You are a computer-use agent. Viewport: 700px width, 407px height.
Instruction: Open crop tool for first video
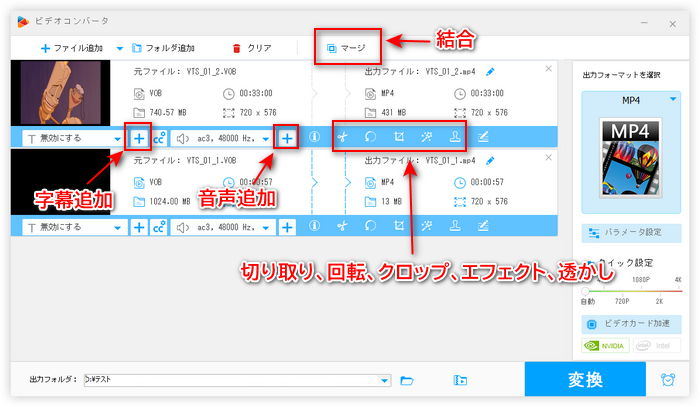(x=399, y=137)
